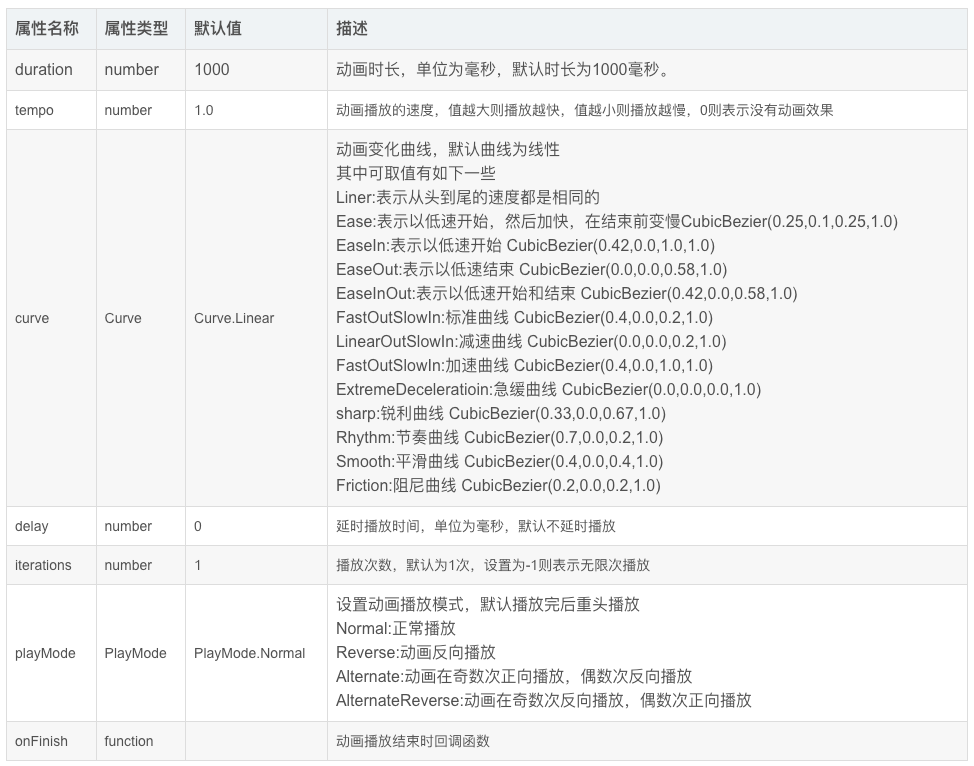Click the EaseInOut curve description line
Image resolution: width=974 pixels, height=766 pixels.
pos(567,293)
